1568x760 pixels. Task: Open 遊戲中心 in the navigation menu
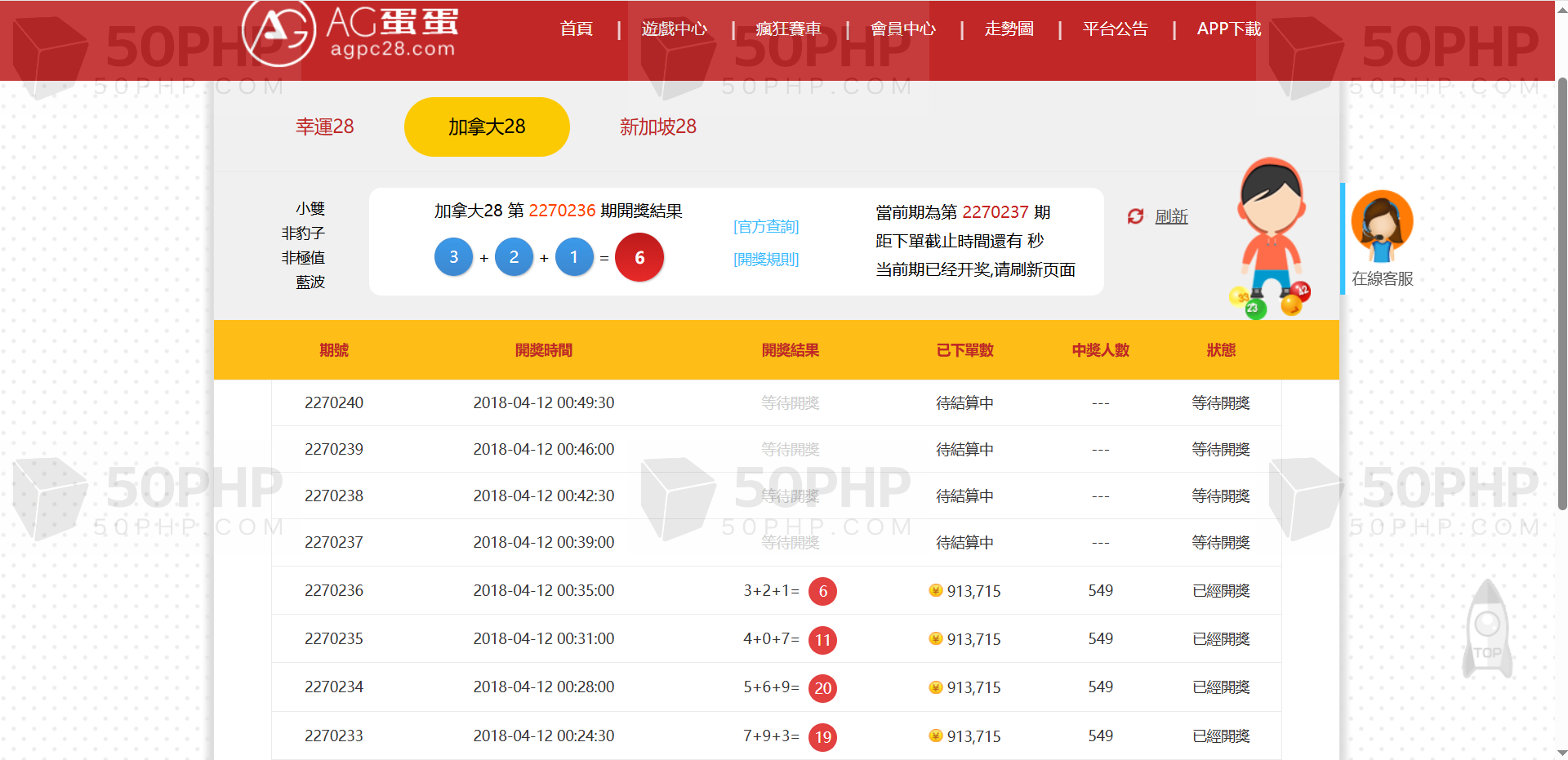tap(674, 29)
